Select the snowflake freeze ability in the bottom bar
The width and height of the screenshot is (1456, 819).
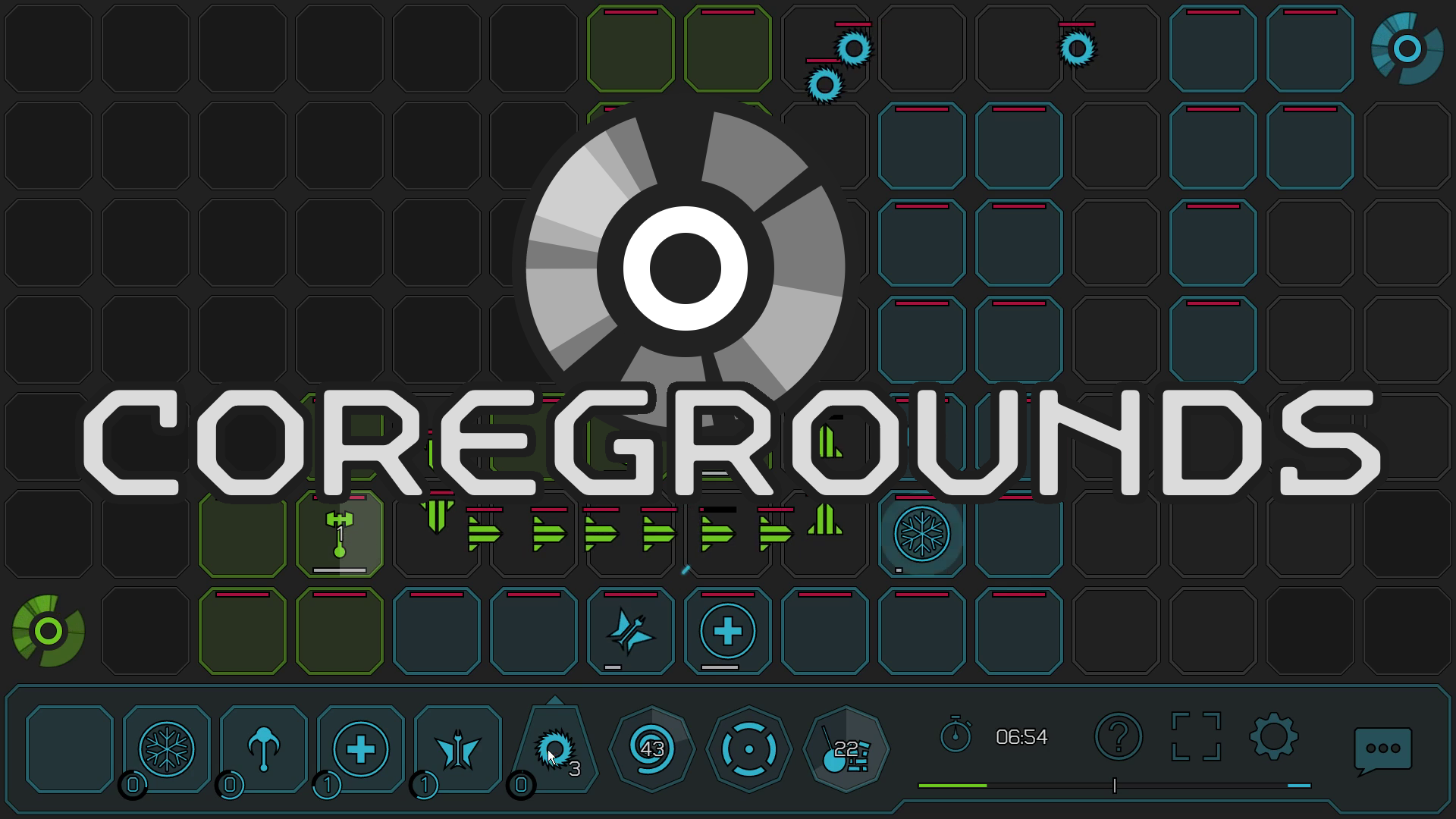(165, 749)
